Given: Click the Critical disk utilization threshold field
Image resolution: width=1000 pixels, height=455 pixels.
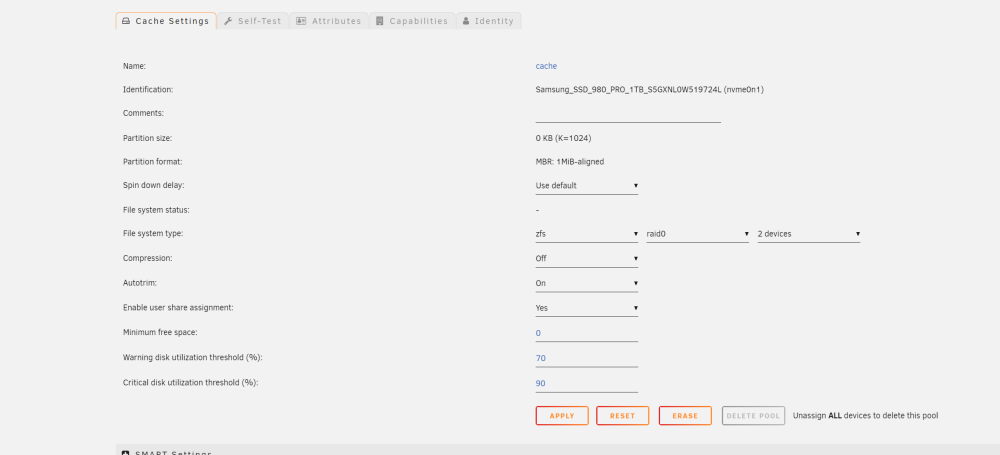Looking at the screenshot, I should click(x=587, y=384).
